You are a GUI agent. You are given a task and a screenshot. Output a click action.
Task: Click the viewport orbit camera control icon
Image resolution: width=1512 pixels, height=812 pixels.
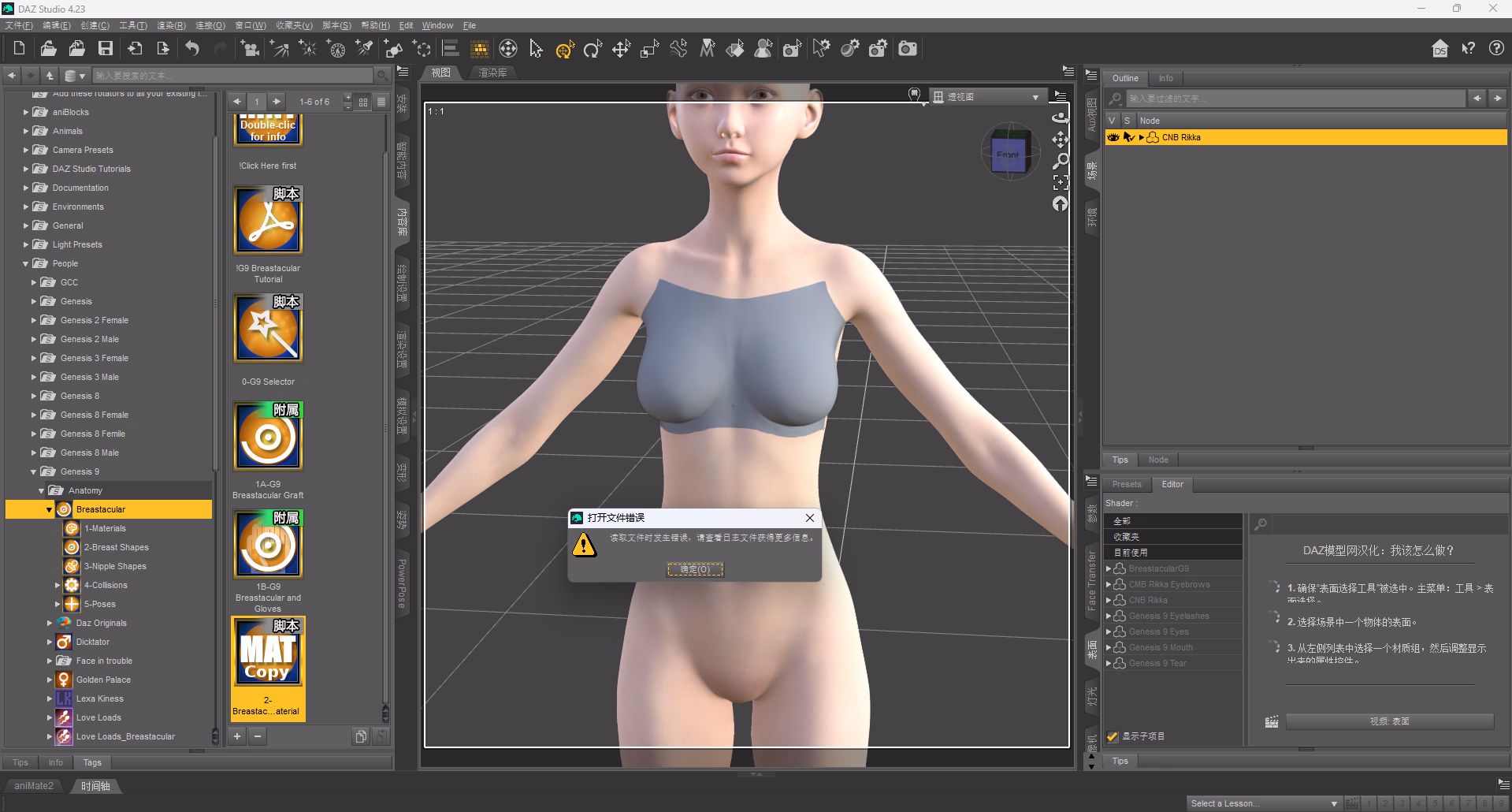[x=1061, y=117]
